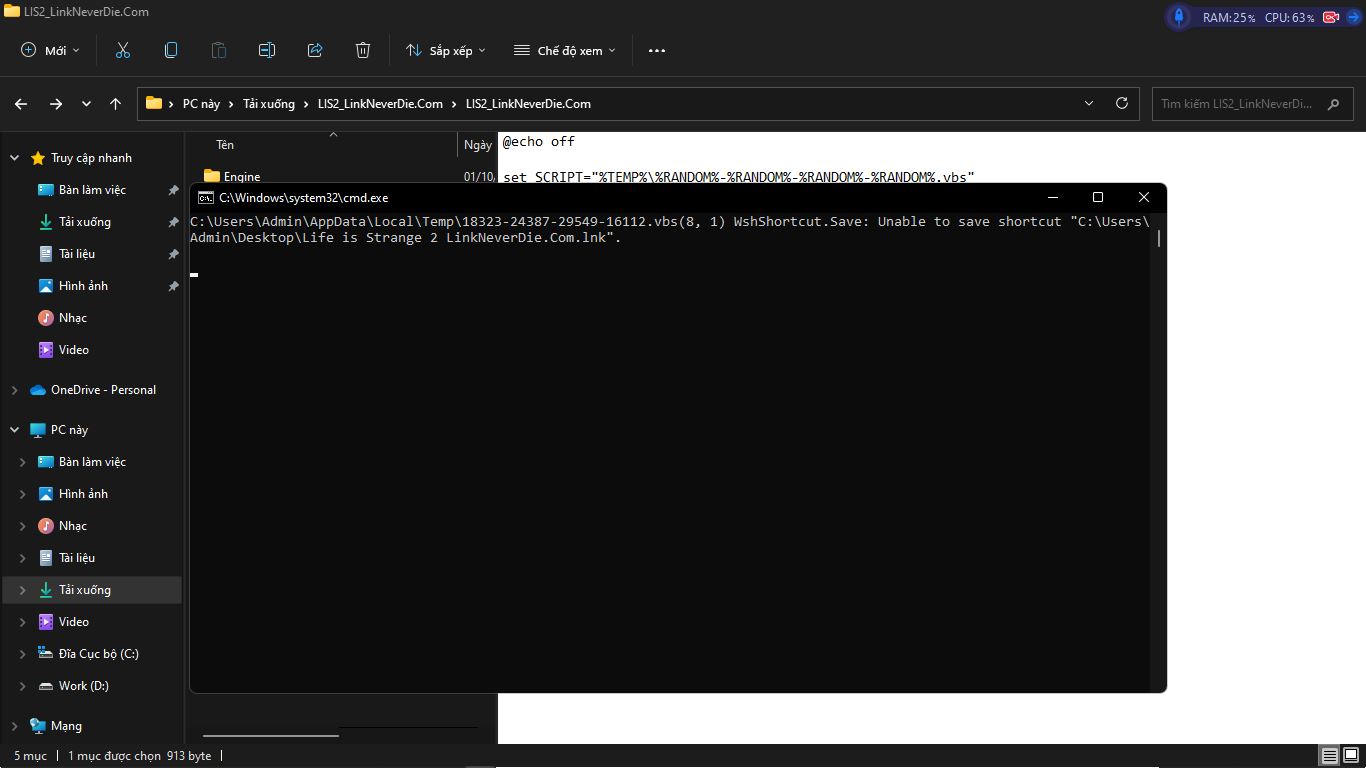Navigate back to previous folder
The image size is (1366, 768).
pos(21,104)
